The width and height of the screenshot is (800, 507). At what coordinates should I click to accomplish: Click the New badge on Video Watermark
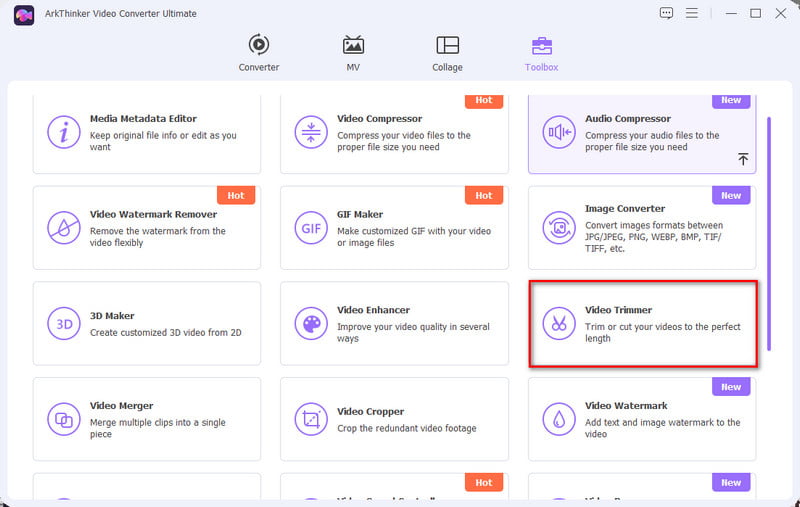pos(731,387)
